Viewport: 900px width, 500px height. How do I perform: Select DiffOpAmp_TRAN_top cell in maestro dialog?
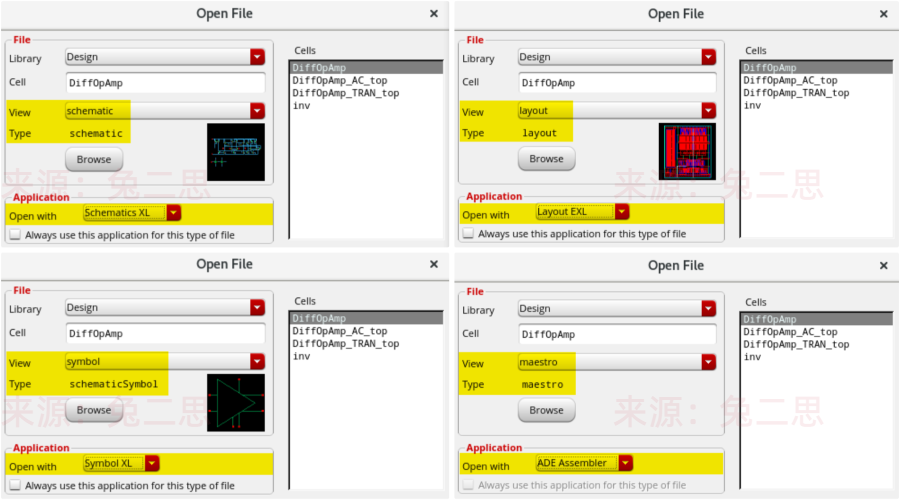(x=796, y=344)
